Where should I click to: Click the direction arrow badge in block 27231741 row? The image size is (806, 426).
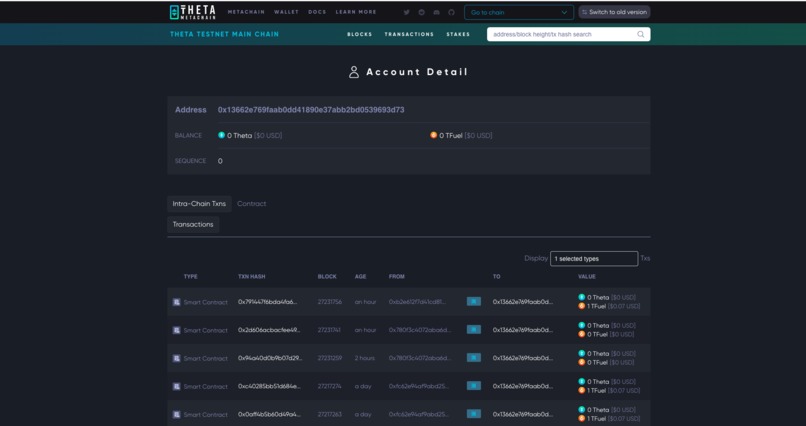(473, 329)
